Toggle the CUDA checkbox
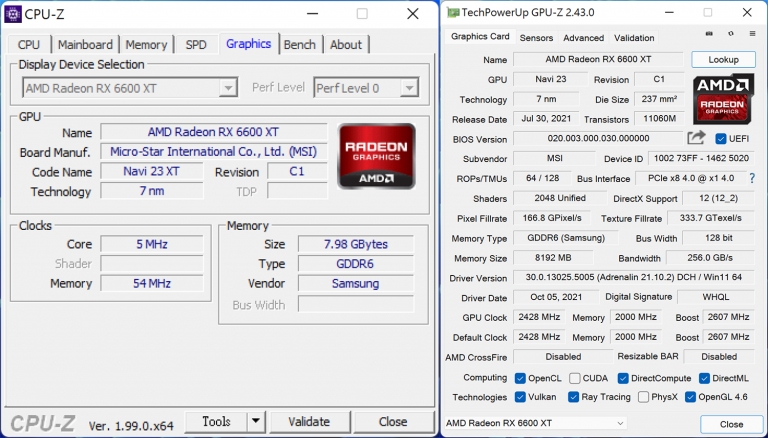The image size is (768, 438). coord(575,378)
